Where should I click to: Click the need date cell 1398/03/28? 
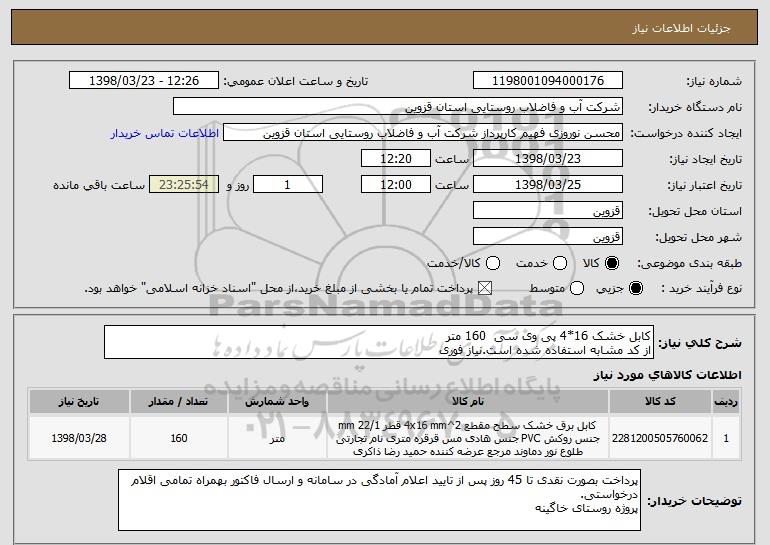pos(79,438)
